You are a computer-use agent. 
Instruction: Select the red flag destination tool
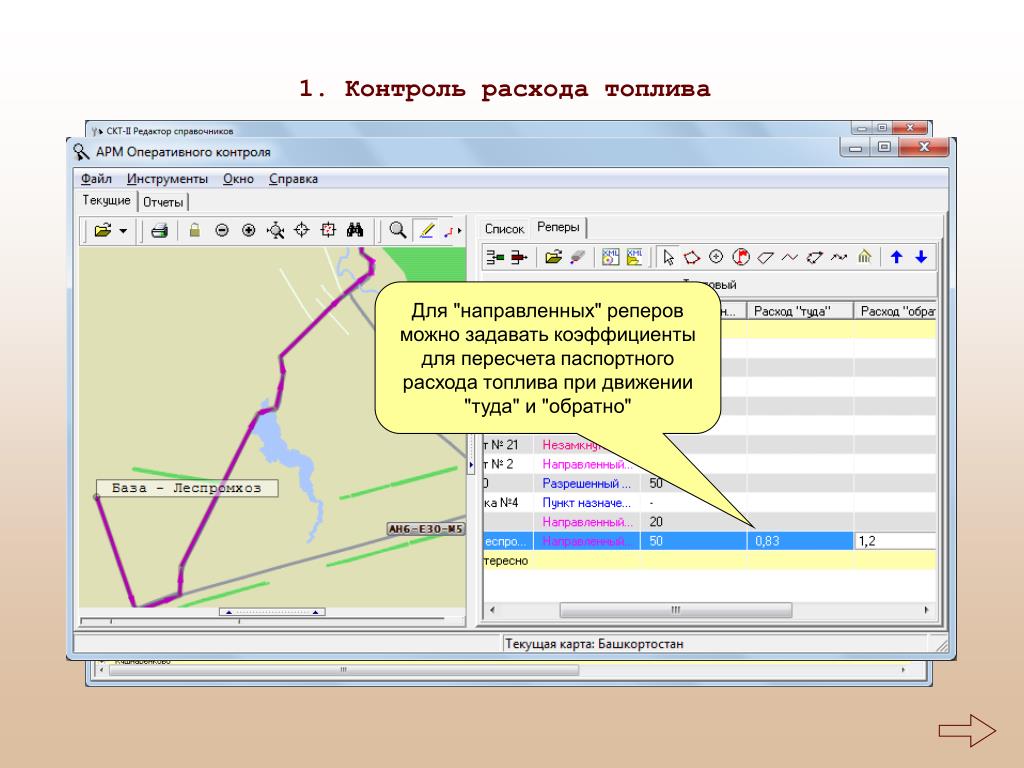741,257
